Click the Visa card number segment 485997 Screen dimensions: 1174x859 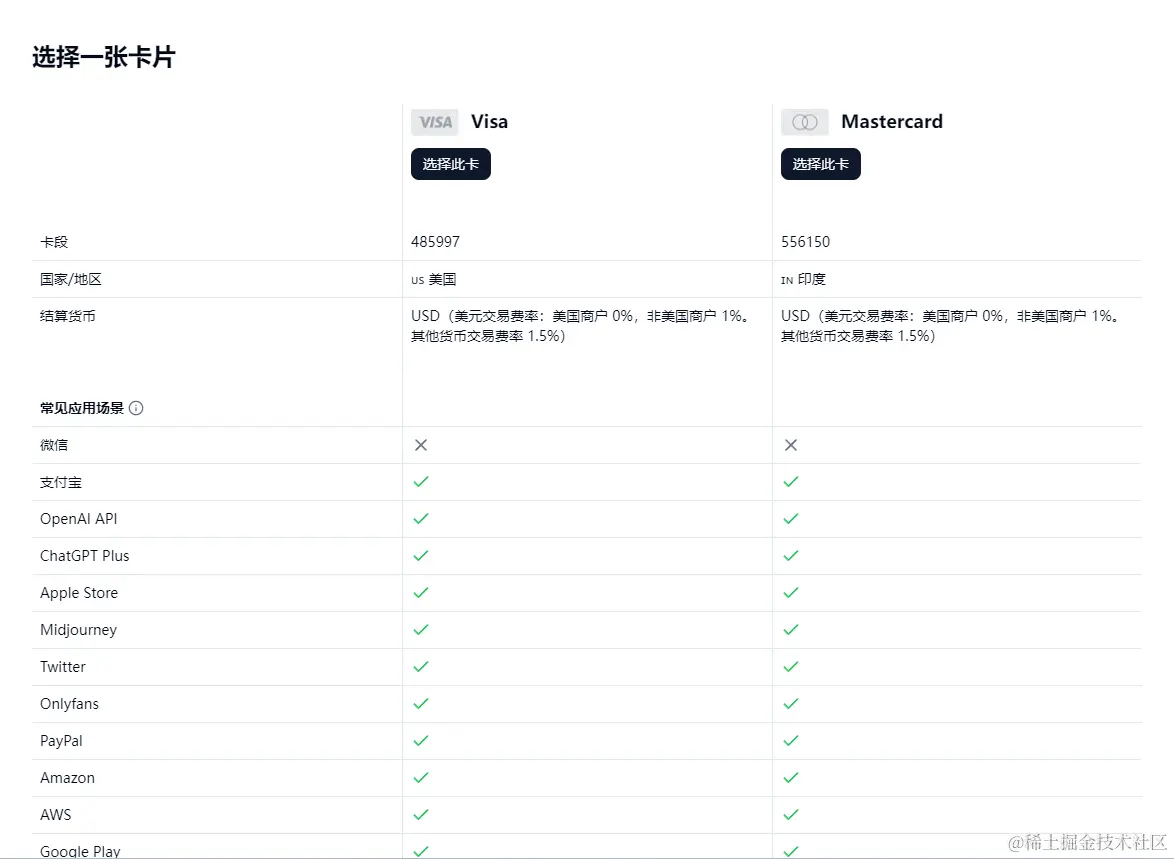point(436,242)
